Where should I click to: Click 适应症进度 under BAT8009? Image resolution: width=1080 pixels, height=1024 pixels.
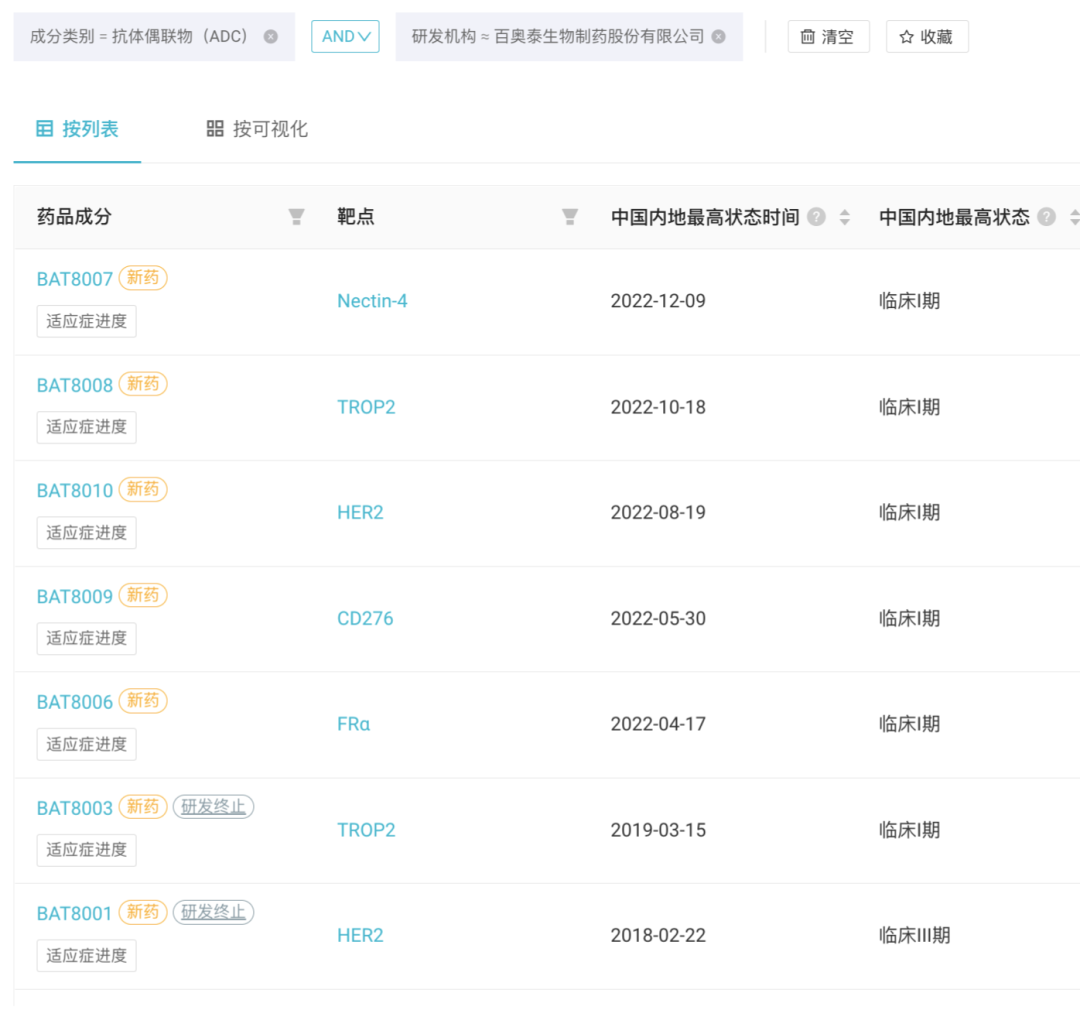point(86,638)
